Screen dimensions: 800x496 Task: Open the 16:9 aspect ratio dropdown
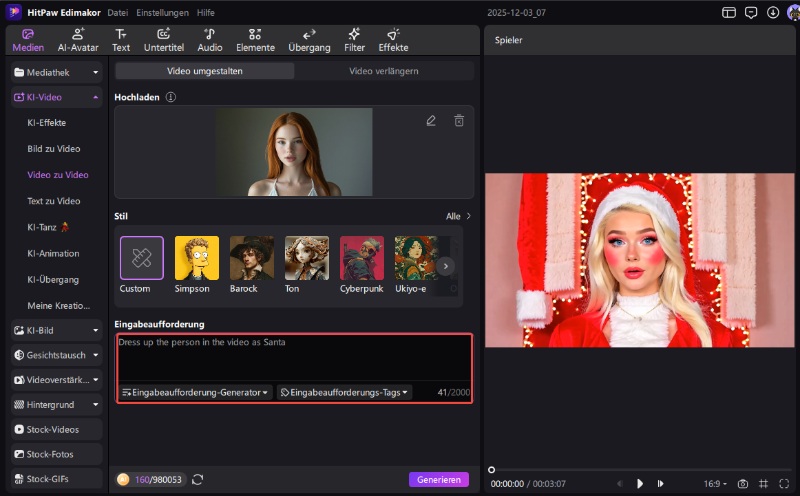[715, 484]
